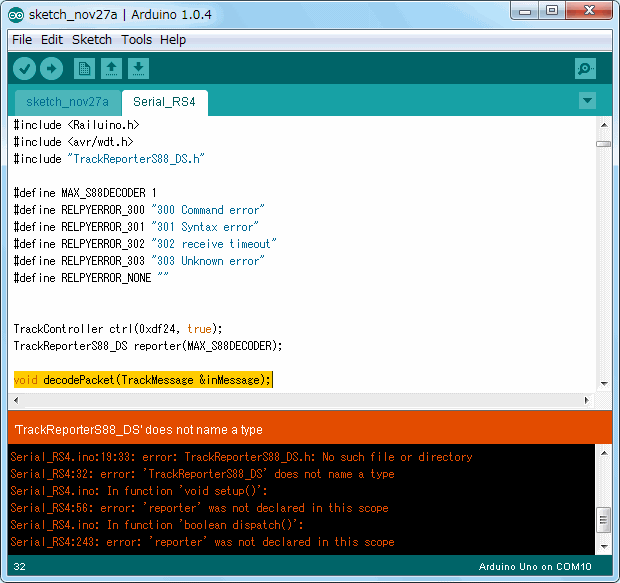Click the orange 'does not name a type' message
Image resolution: width=620 pixels, height=583 pixels.
coord(138,430)
